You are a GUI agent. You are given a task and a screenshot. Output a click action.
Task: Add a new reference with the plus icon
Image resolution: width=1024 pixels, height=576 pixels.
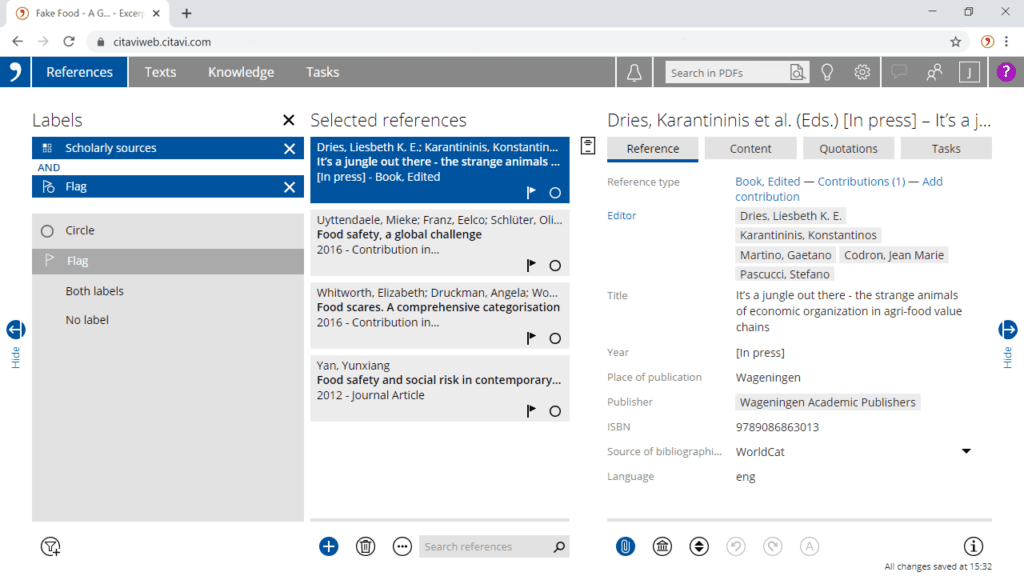pyautogui.click(x=328, y=546)
